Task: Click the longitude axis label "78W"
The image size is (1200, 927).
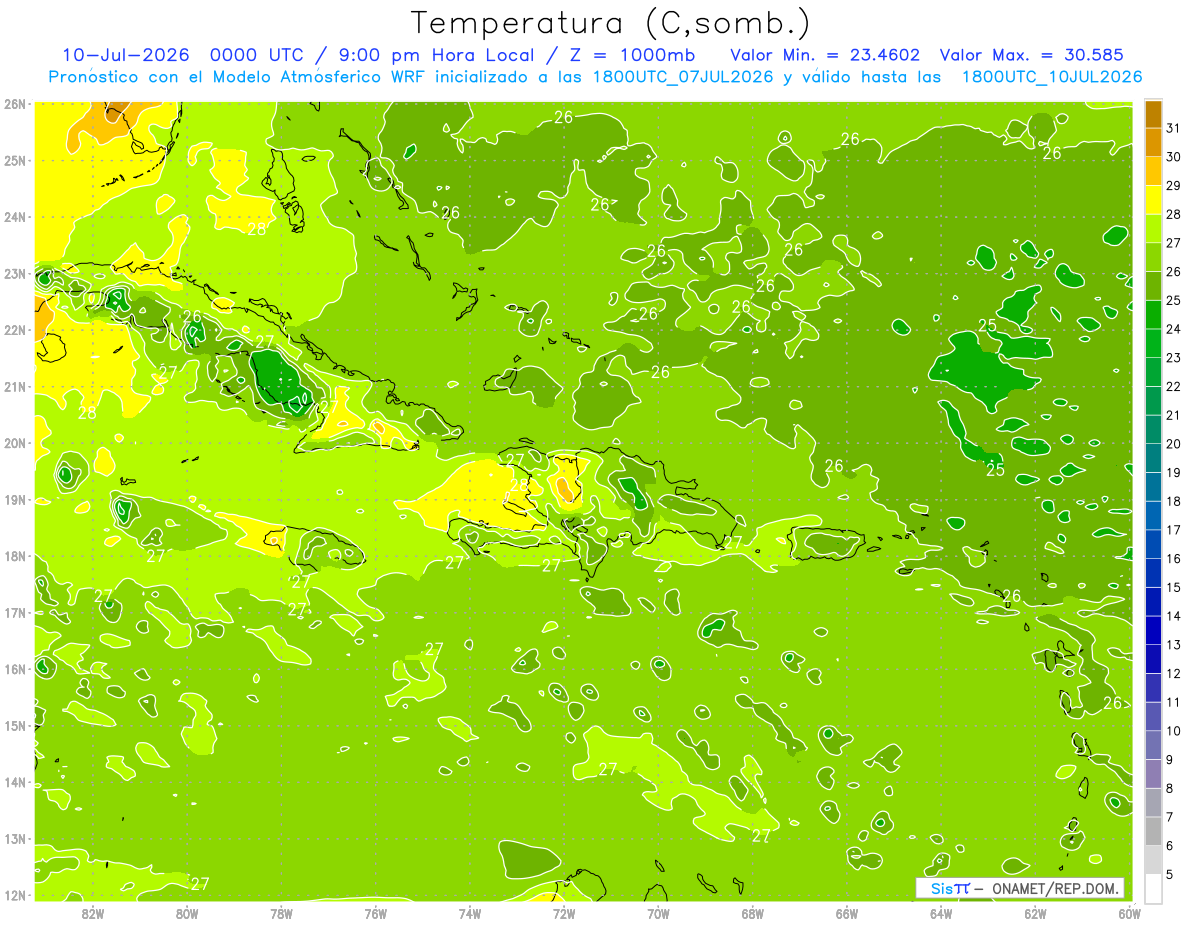Action: tap(281, 914)
